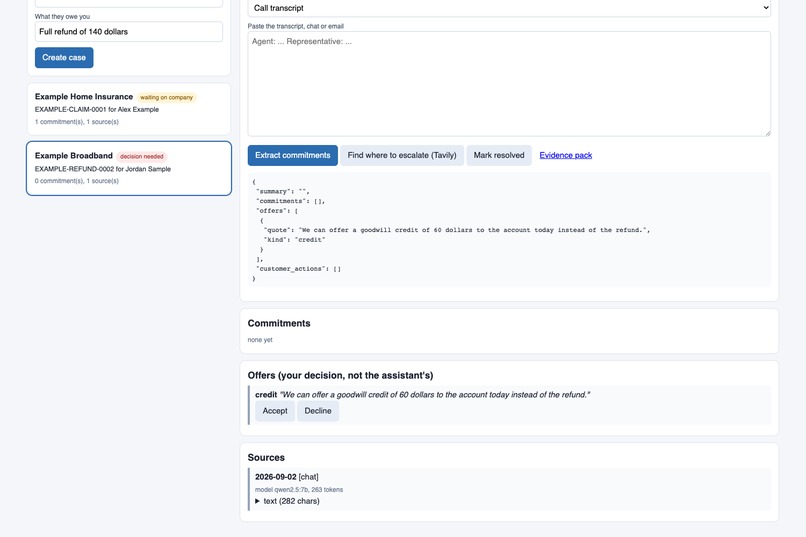This screenshot has height=537, width=806.
Task: Click the 'What they owe you' label
Action: [62, 16]
